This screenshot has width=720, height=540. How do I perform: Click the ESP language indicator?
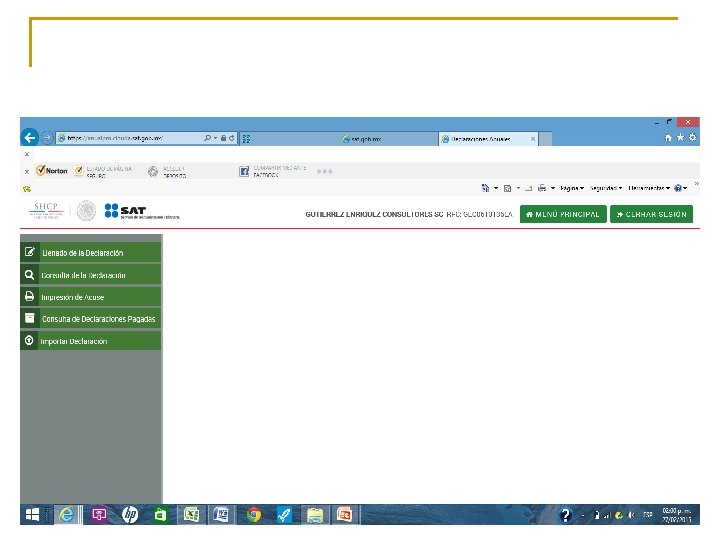[x=648, y=515]
